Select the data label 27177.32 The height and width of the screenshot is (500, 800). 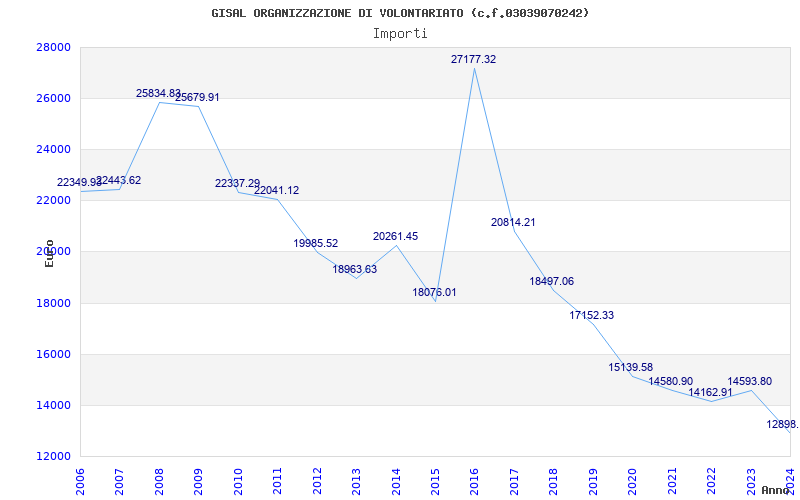click(473, 59)
